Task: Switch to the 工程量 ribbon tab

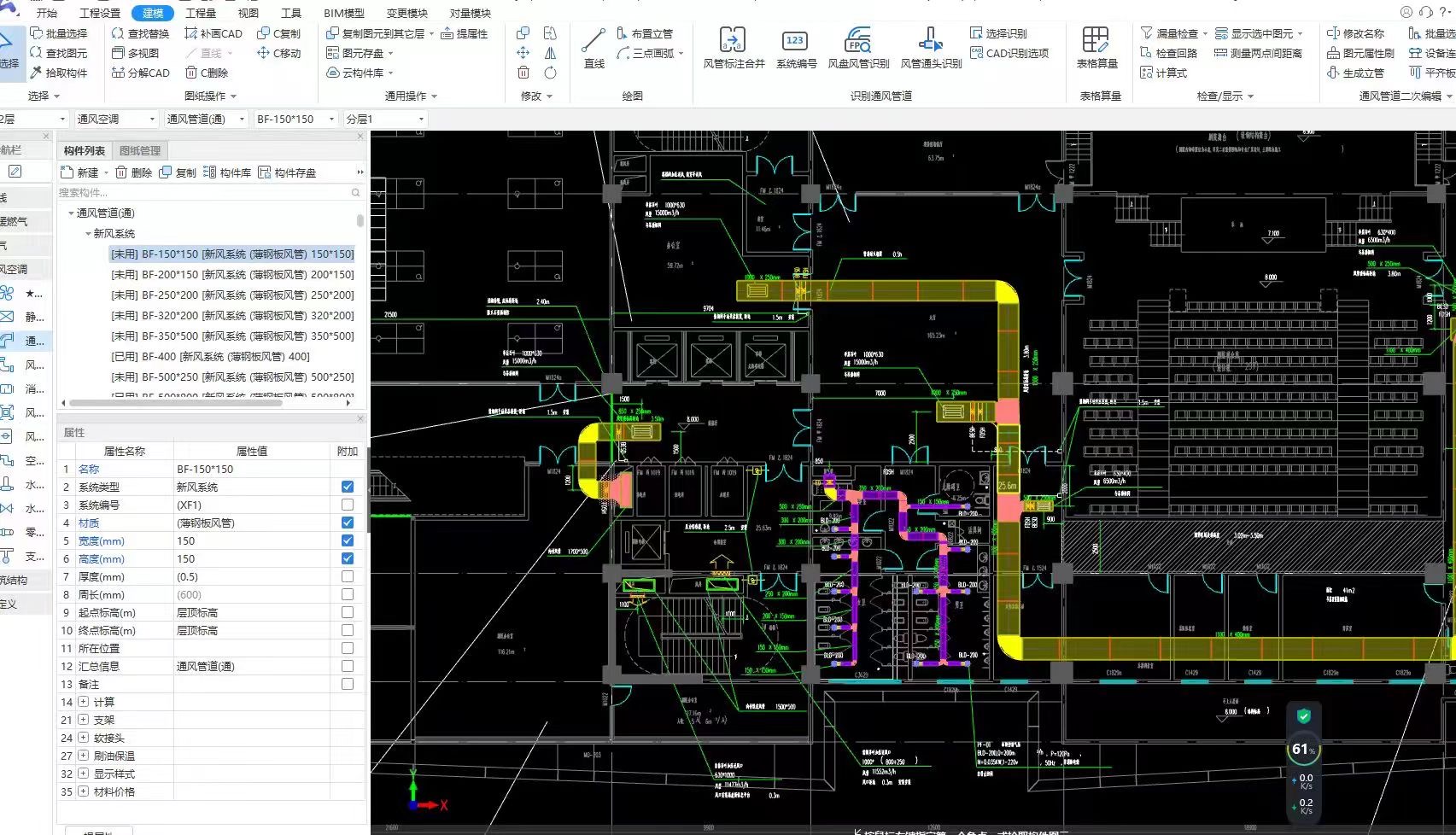Action: click(201, 13)
